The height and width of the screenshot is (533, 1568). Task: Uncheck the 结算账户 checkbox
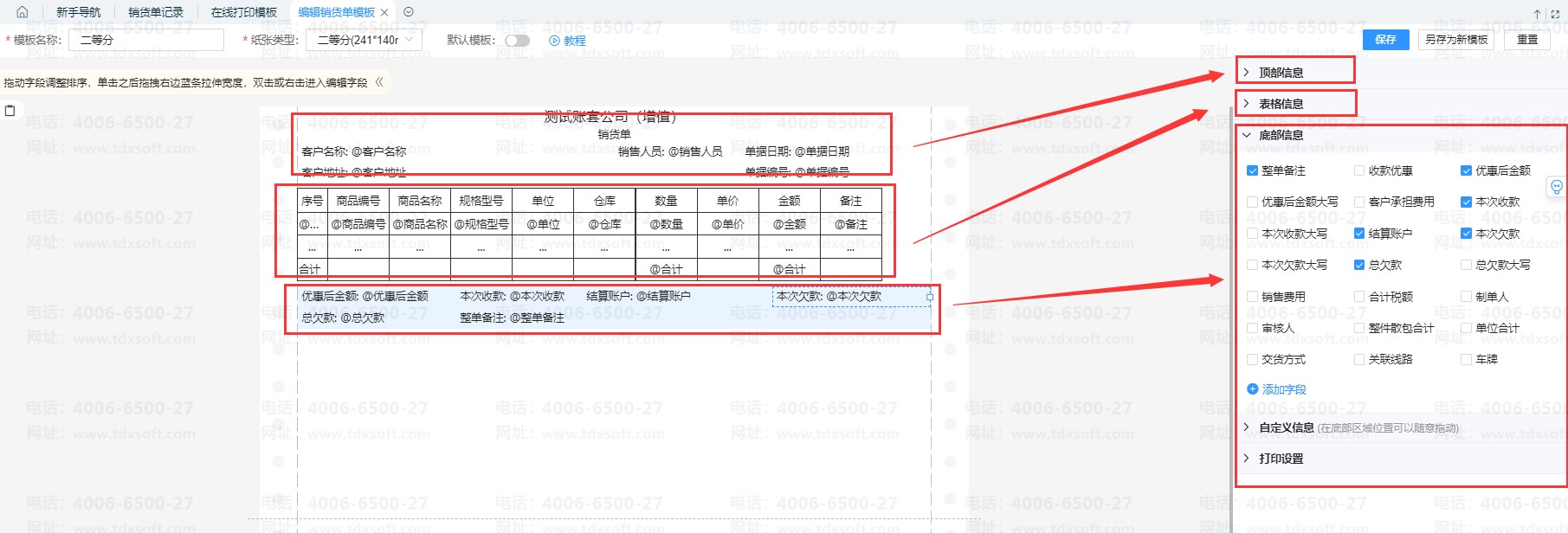click(x=1359, y=234)
